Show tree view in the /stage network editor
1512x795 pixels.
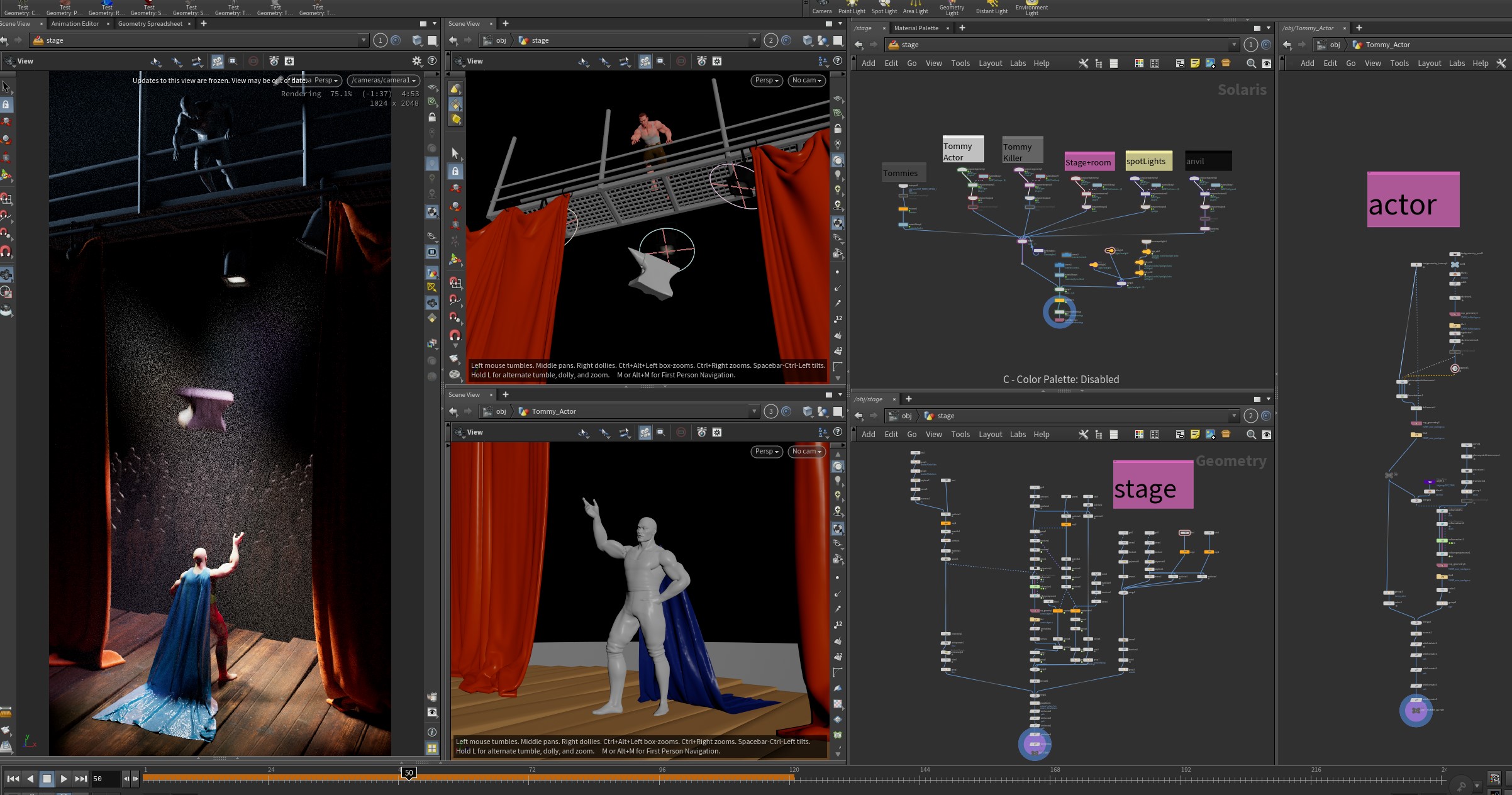[1098, 64]
